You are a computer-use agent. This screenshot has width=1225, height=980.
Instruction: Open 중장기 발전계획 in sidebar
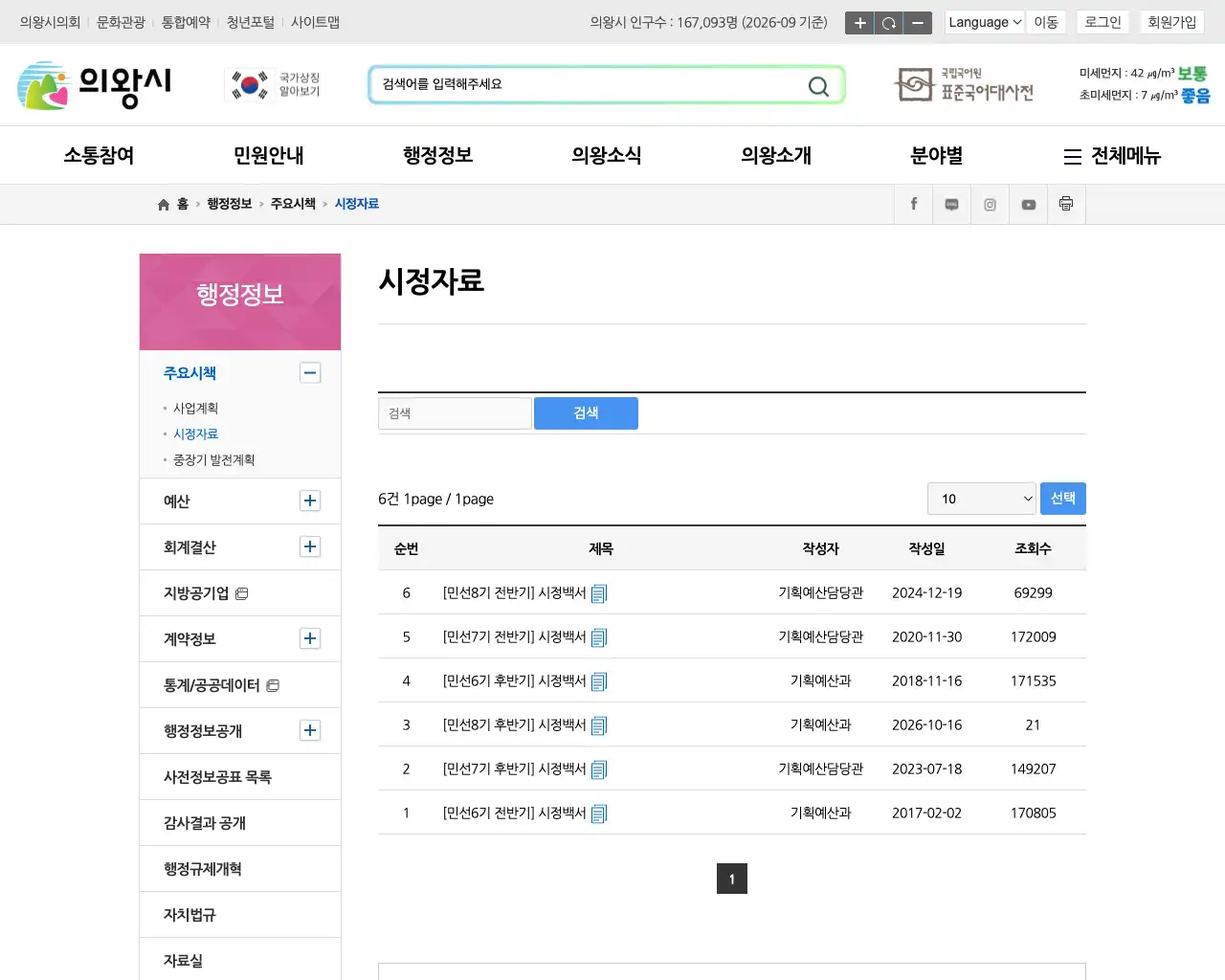(213, 460)
